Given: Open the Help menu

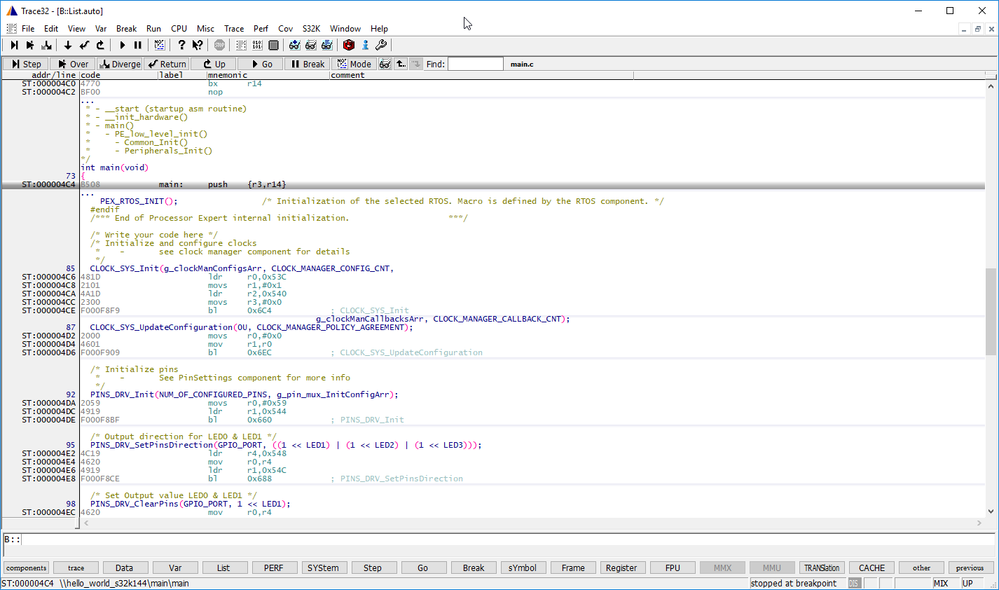Looking at the screenshot, I should (379, 29).
